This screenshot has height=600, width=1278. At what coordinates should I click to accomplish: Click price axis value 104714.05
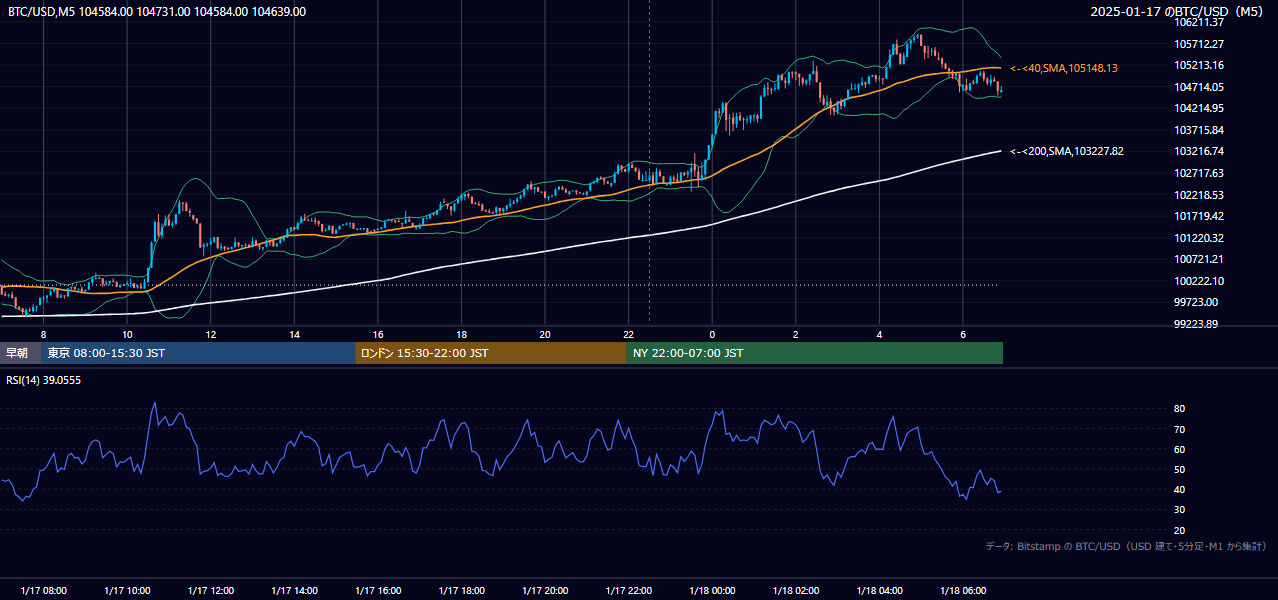click(x=1200, y=87)
